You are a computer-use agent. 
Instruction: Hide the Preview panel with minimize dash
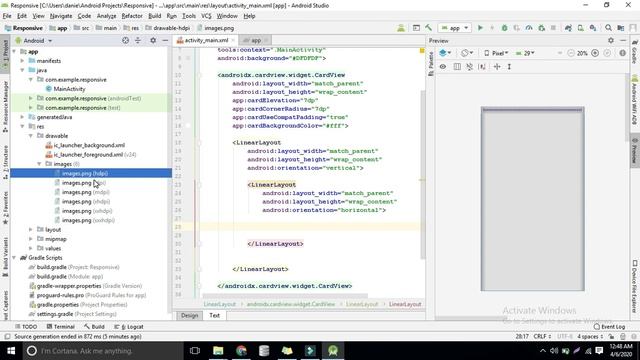click(623, 40)
